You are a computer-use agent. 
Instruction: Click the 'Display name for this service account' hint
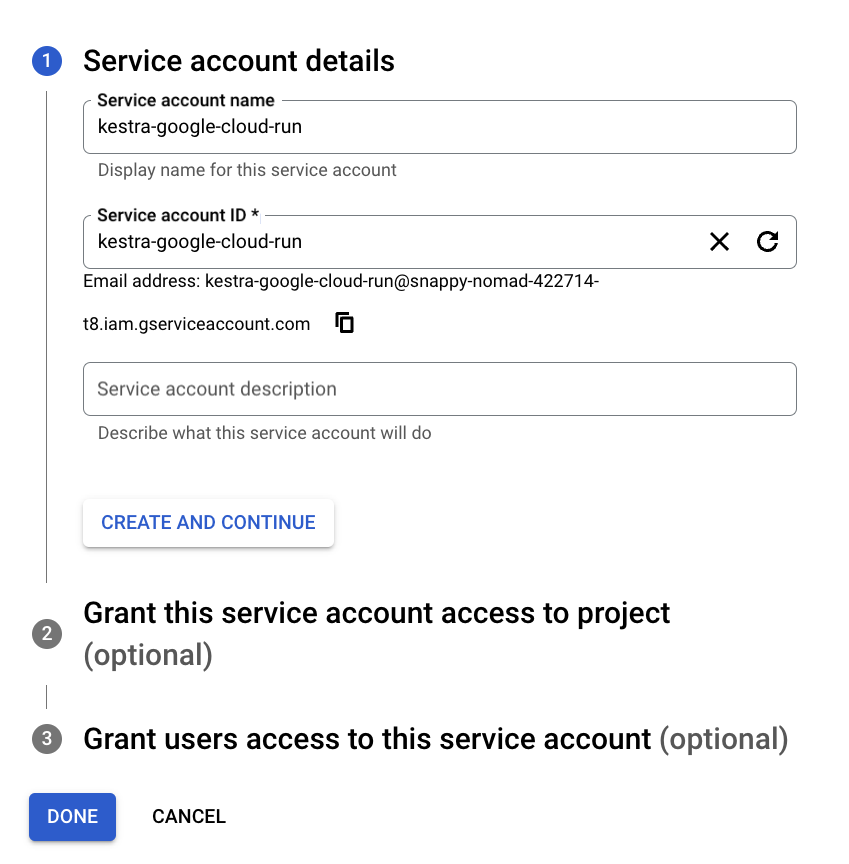coord(247,170)
